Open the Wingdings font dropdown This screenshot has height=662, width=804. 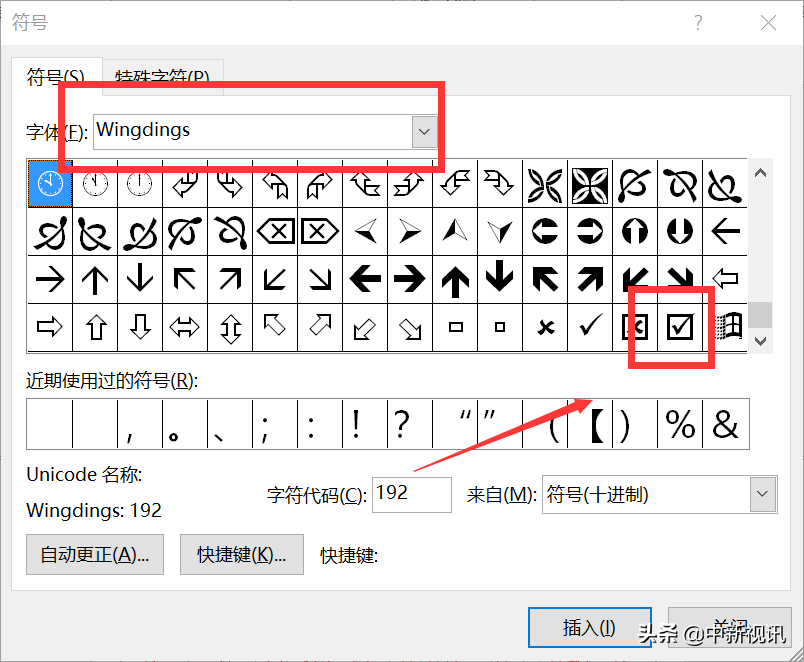[424, 132]
